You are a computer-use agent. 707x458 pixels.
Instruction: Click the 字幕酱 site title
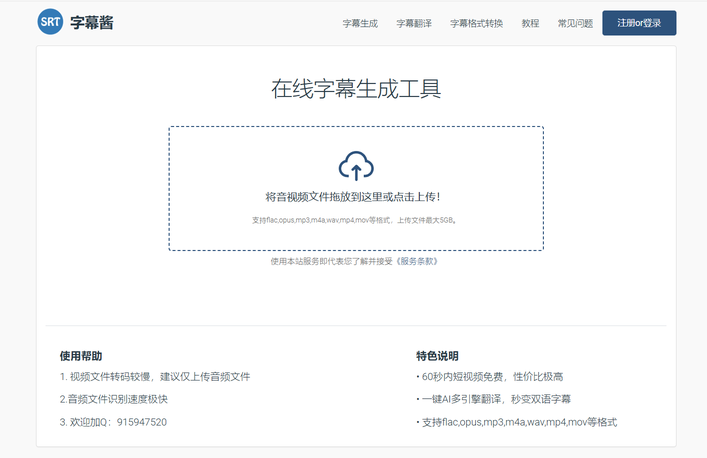[92, 23]
